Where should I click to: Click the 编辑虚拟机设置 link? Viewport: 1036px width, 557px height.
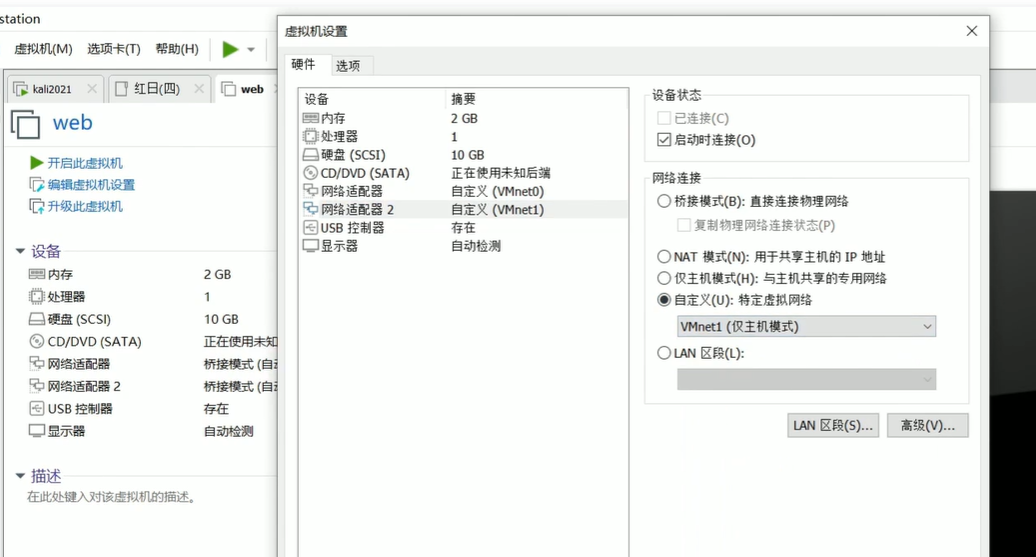[90, 185]
